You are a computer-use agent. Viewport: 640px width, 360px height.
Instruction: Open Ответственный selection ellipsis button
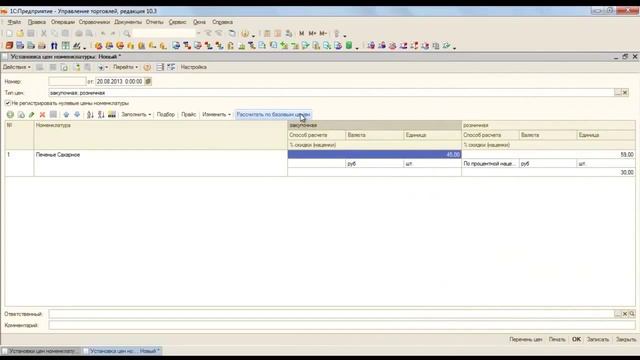[x=618, y=314]
